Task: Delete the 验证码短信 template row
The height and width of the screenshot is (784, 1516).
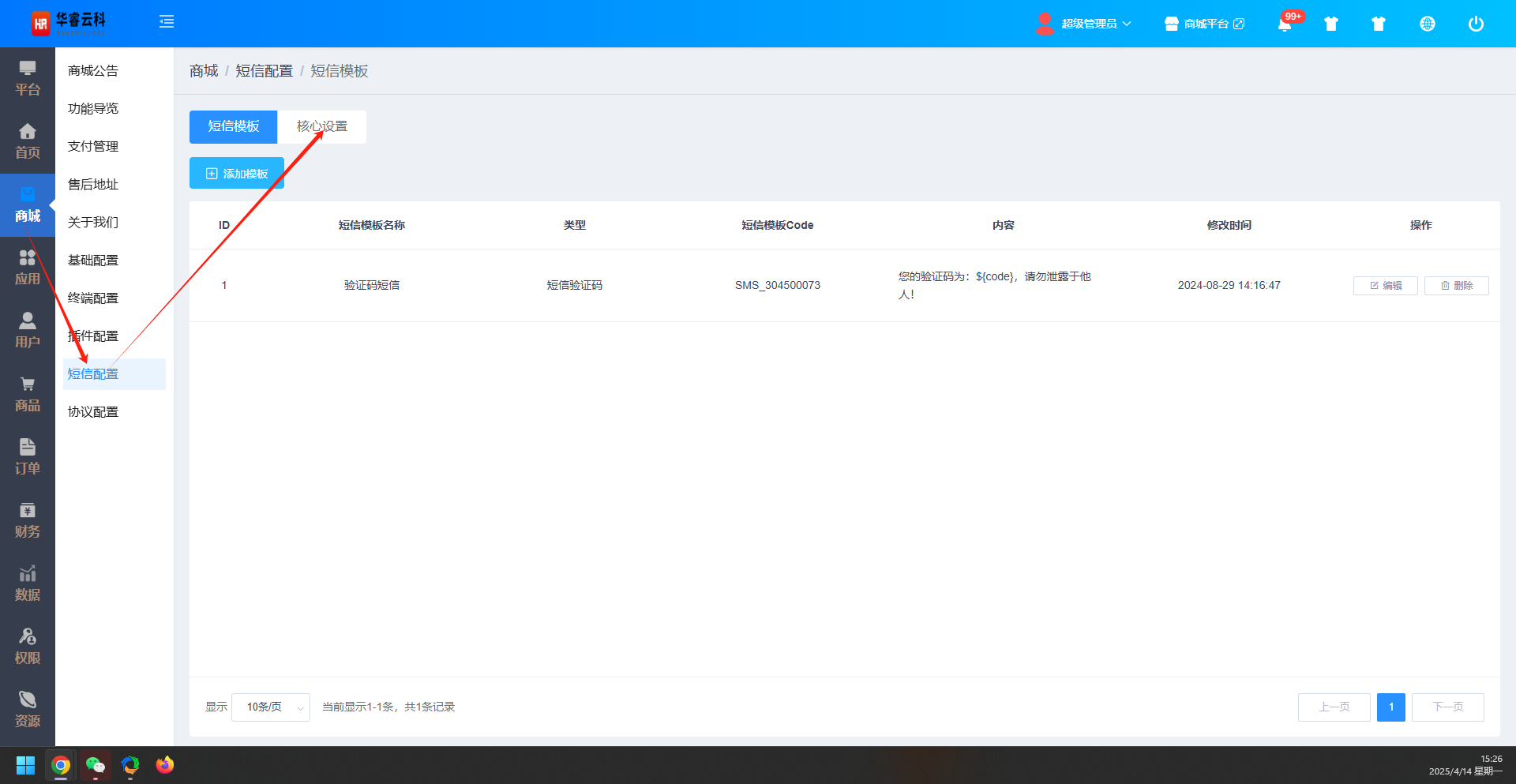Action: [1456, 285]
